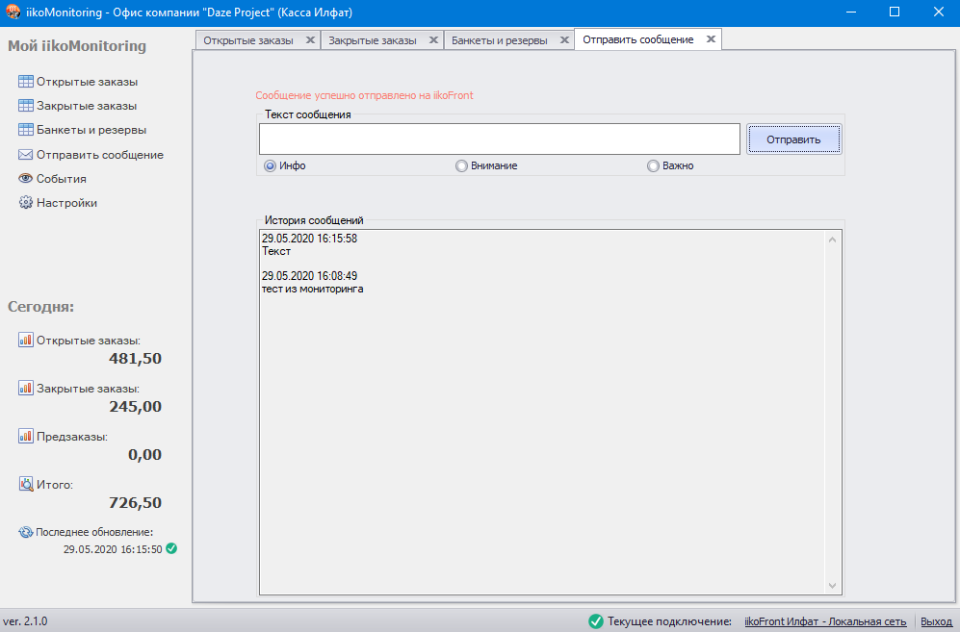Click the 29.05.2020 16:15:58 history entry
960x632 pixels.
tap(309, 238)
